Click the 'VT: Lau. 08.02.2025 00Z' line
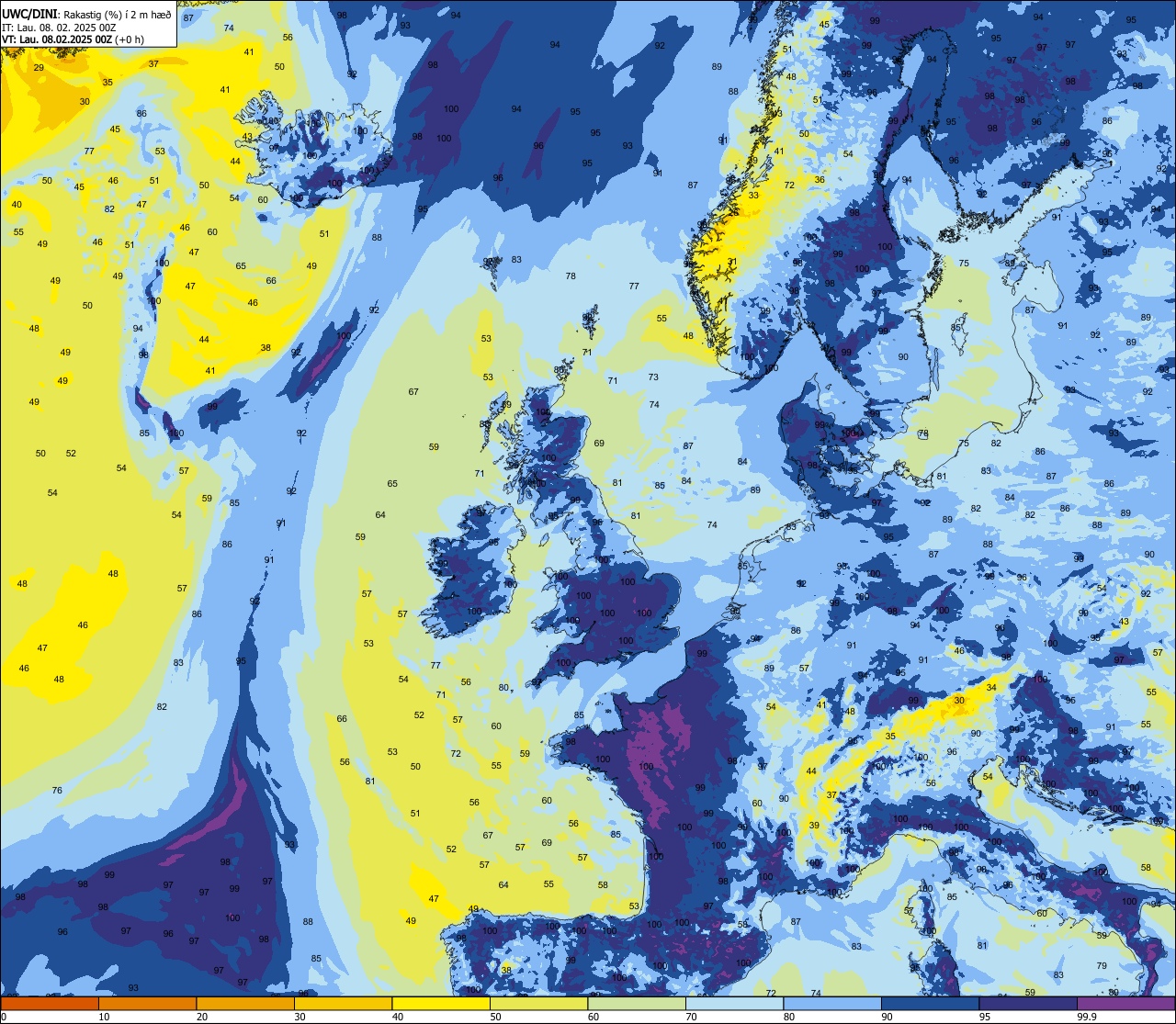This screenshot has height=1024, width=1176. (57, 39)
